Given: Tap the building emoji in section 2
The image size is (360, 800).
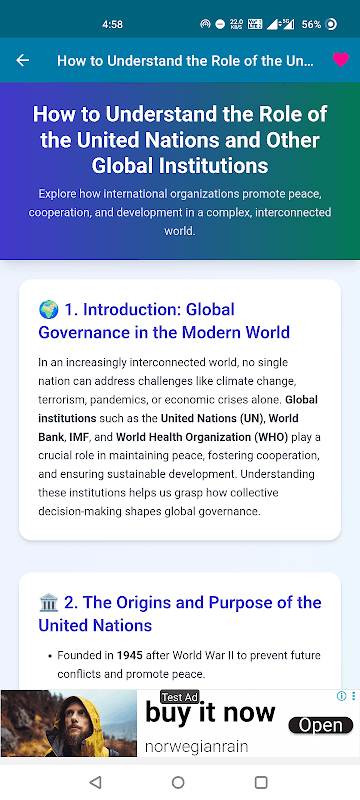Looking at the screenshot, I should click(48, 603).
